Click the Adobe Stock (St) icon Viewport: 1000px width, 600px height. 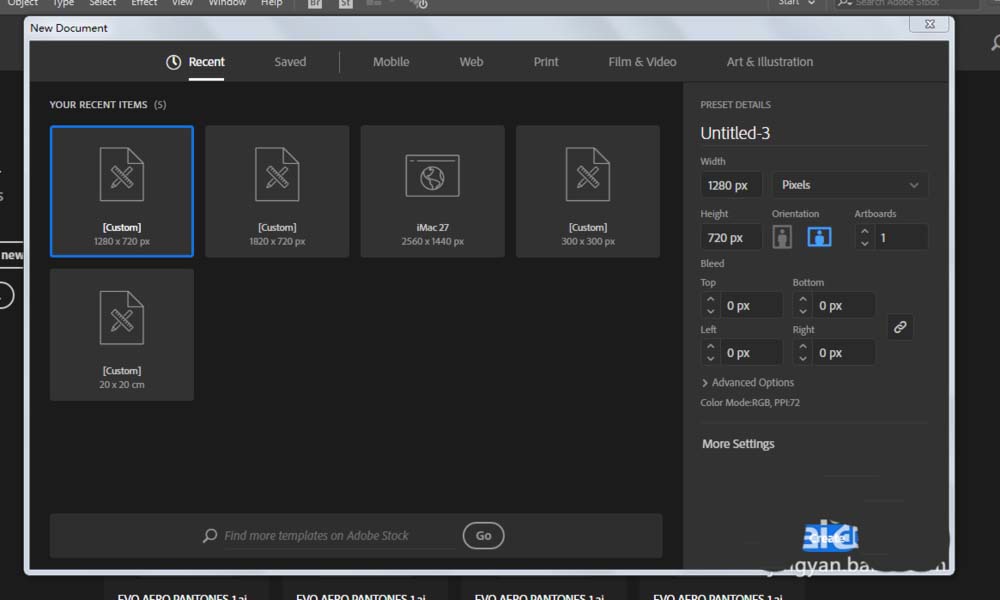tap(345, 4)
